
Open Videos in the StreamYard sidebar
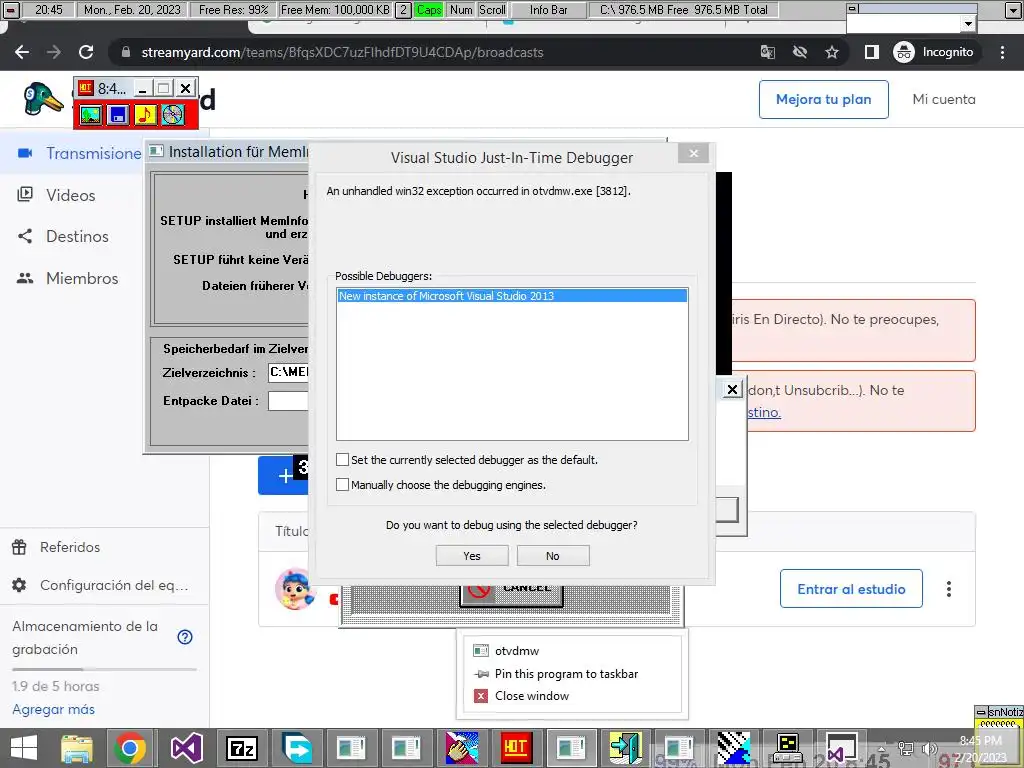pyautogui.click(x=70, y=195)
